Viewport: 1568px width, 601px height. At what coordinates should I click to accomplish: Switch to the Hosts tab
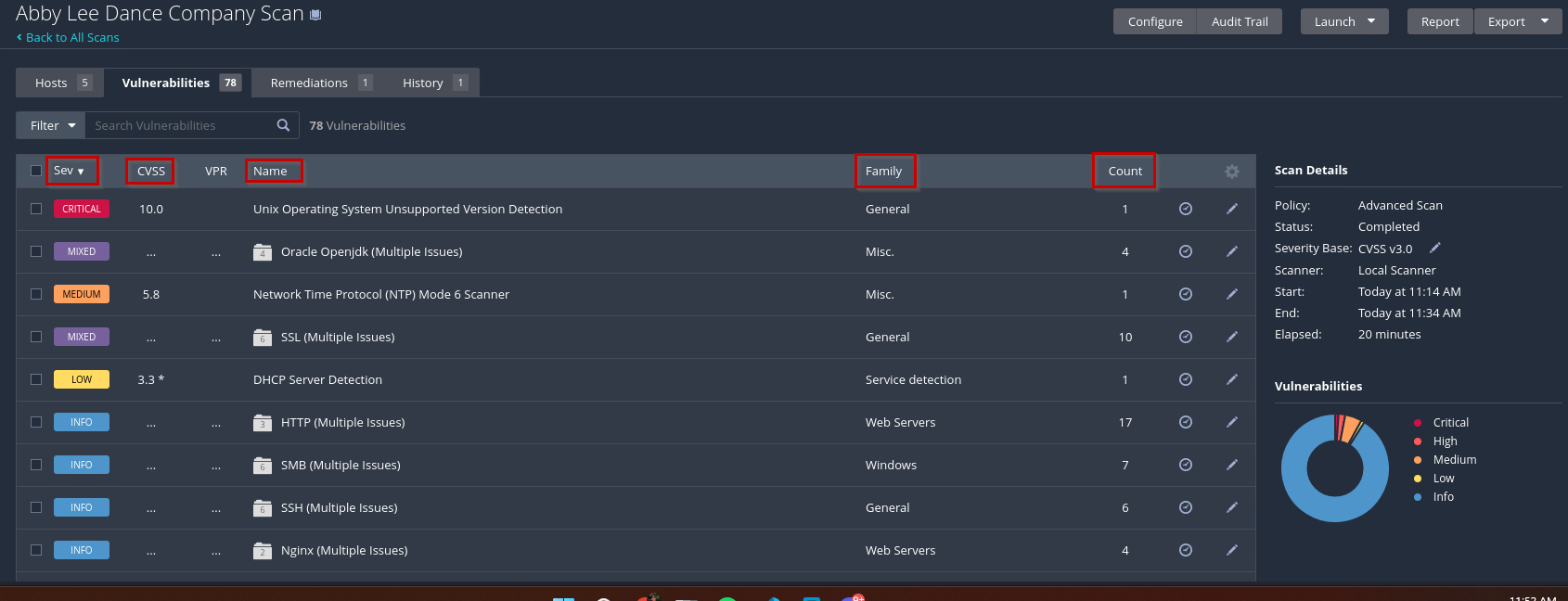(60, 83)
